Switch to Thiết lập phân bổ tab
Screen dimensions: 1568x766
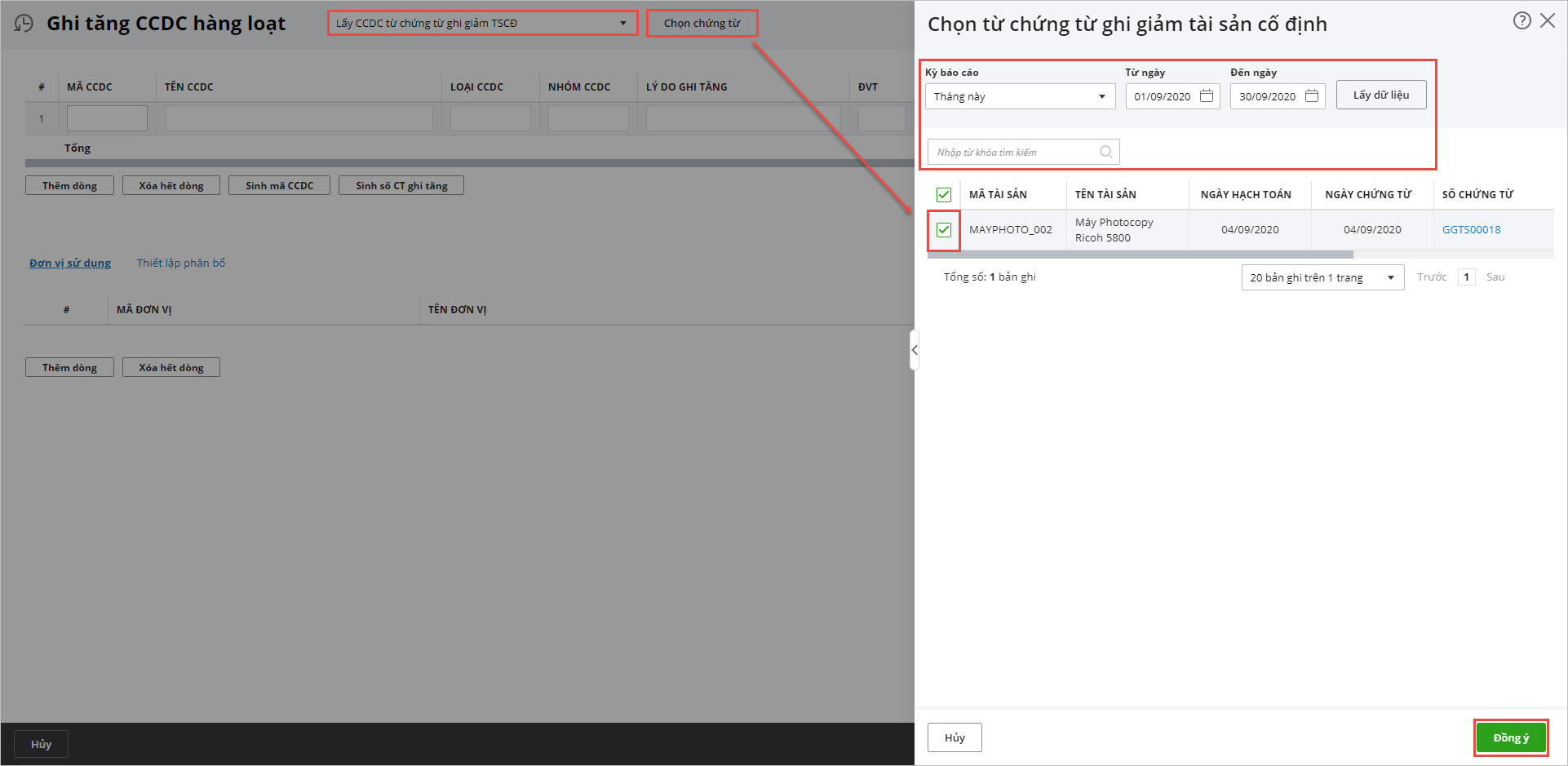click(x=181, y=263)
